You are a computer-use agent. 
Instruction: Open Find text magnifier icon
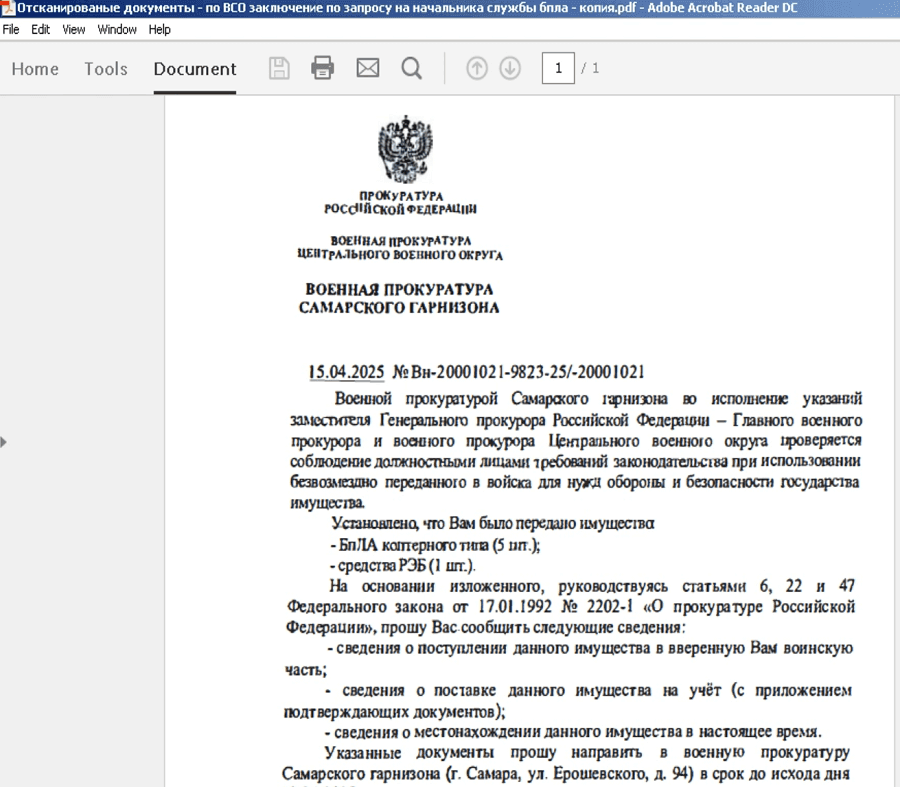pyautogui.click(x=411, y=68)
